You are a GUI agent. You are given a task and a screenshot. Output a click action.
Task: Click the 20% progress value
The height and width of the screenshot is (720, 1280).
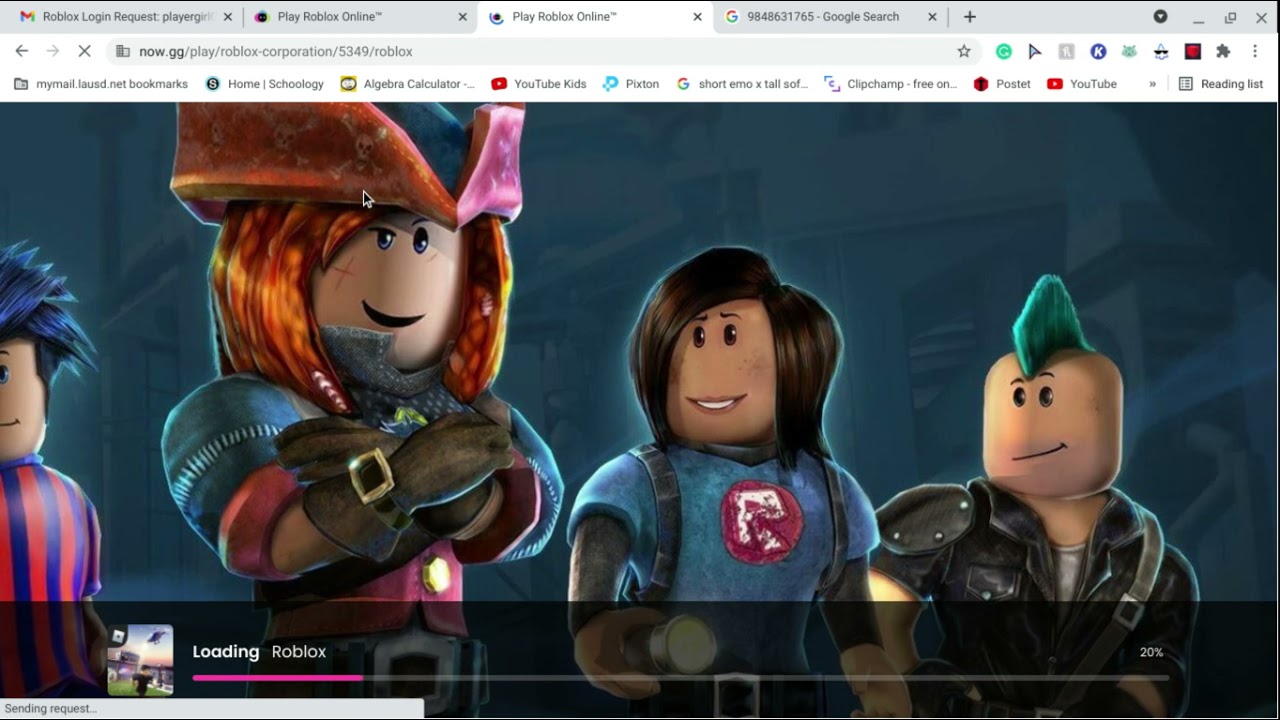point(1151,652)
